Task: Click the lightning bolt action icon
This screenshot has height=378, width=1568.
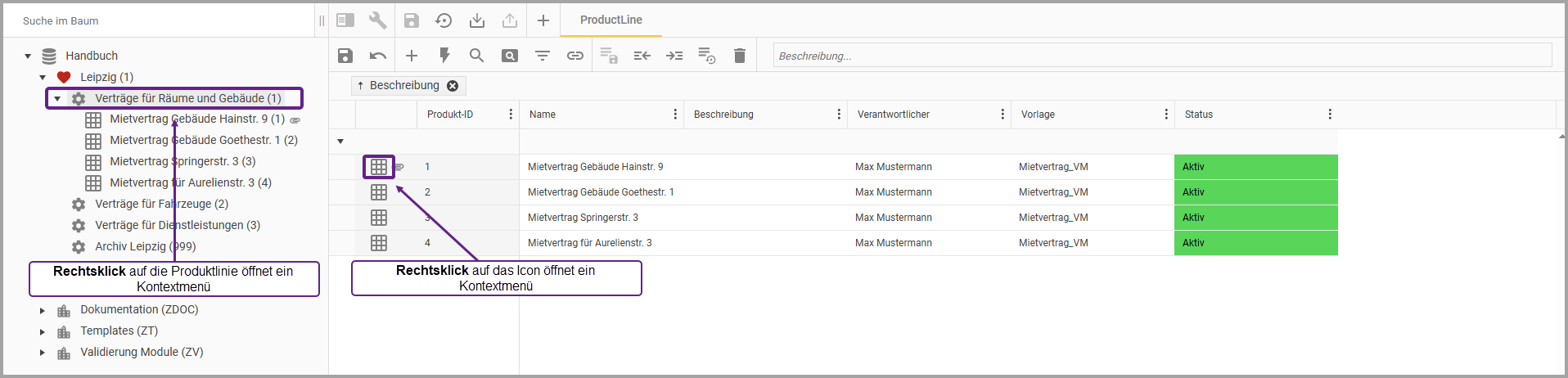Action: tap(444, 56)
